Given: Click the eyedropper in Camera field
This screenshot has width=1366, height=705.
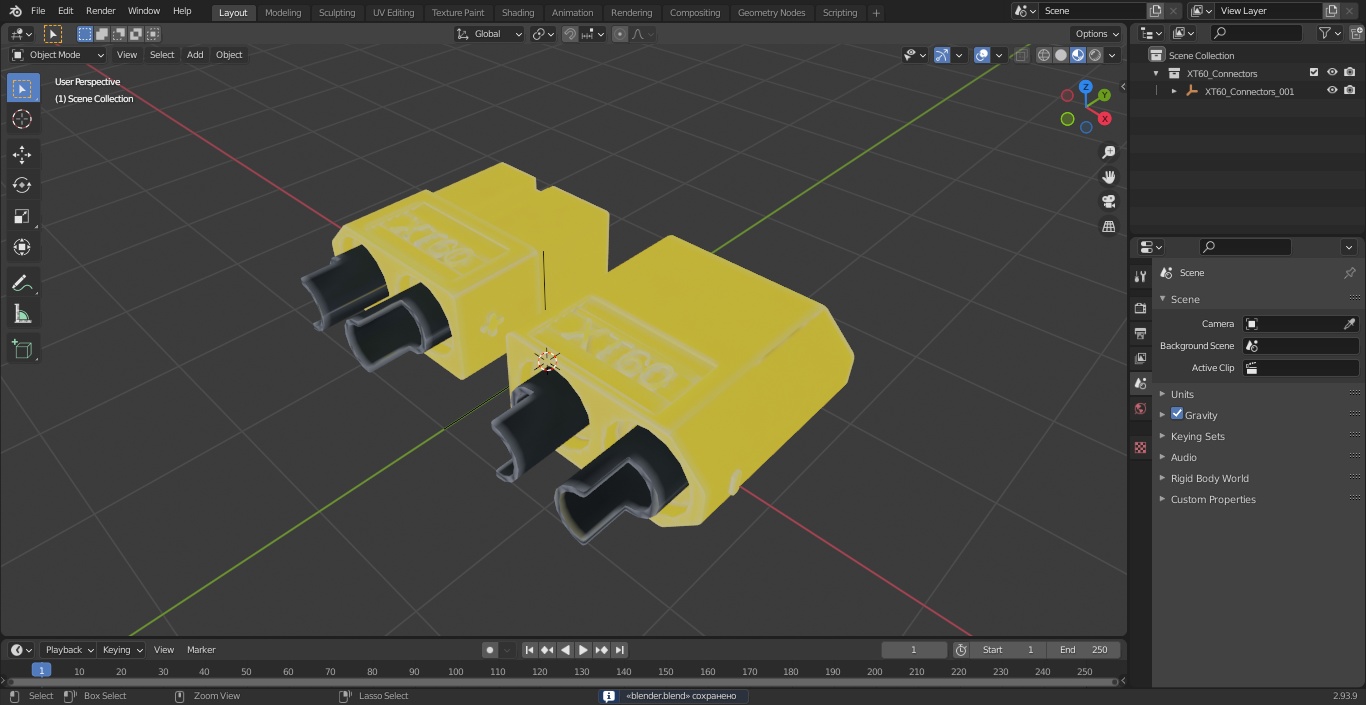Looking at the screenshot, I should (x=1349, y=324).
